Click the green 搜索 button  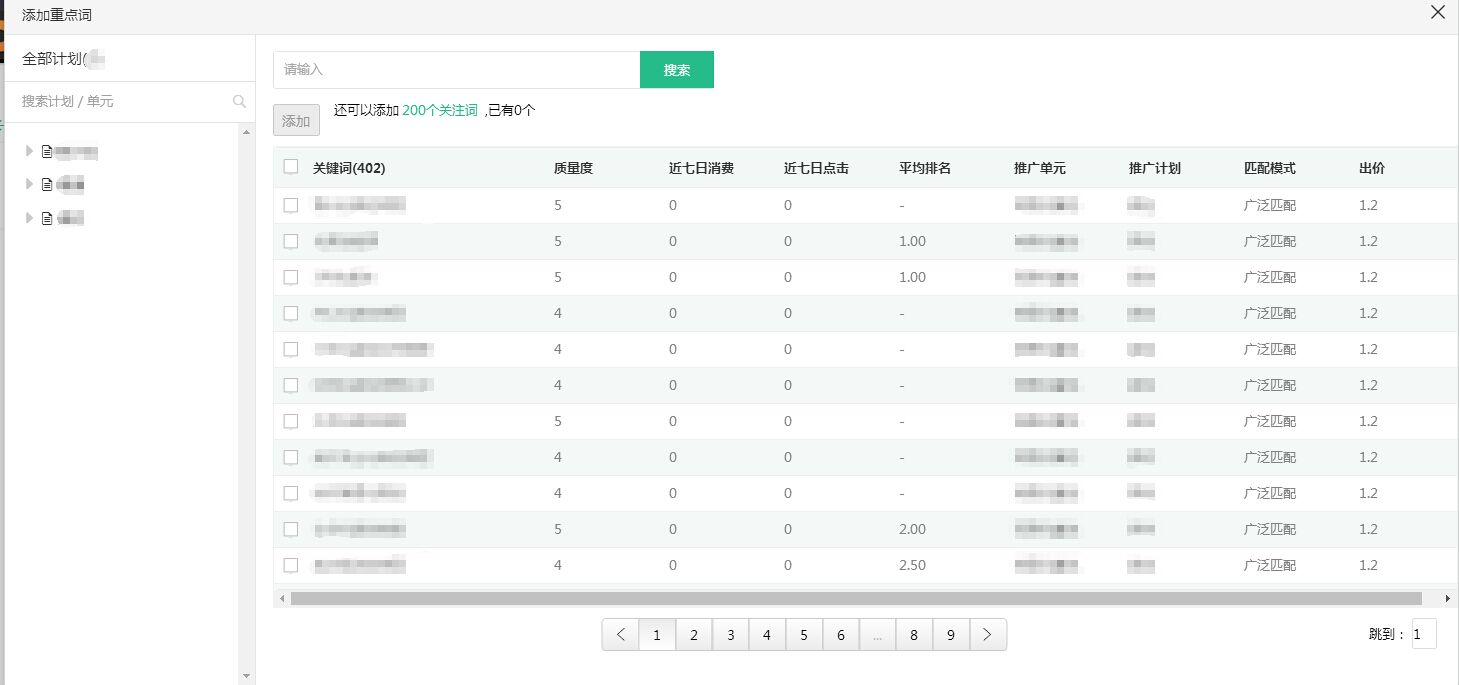click(677, 70)
